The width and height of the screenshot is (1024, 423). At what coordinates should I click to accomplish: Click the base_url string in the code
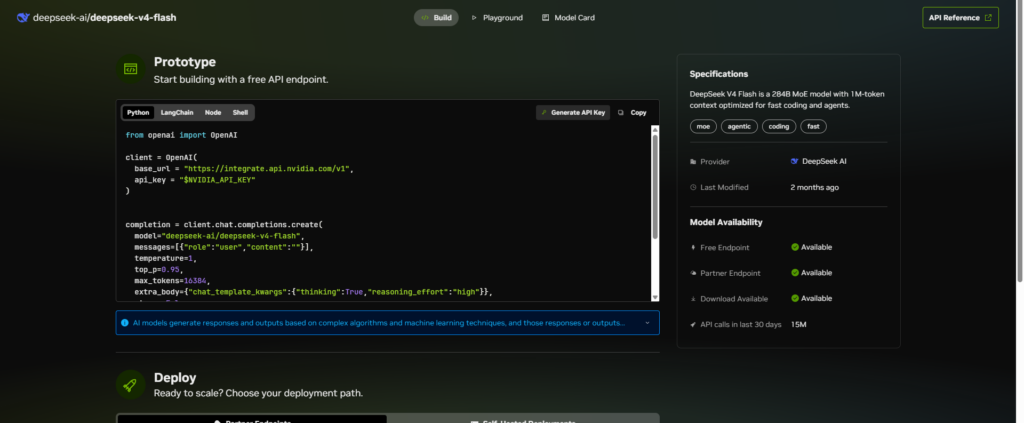268,168
